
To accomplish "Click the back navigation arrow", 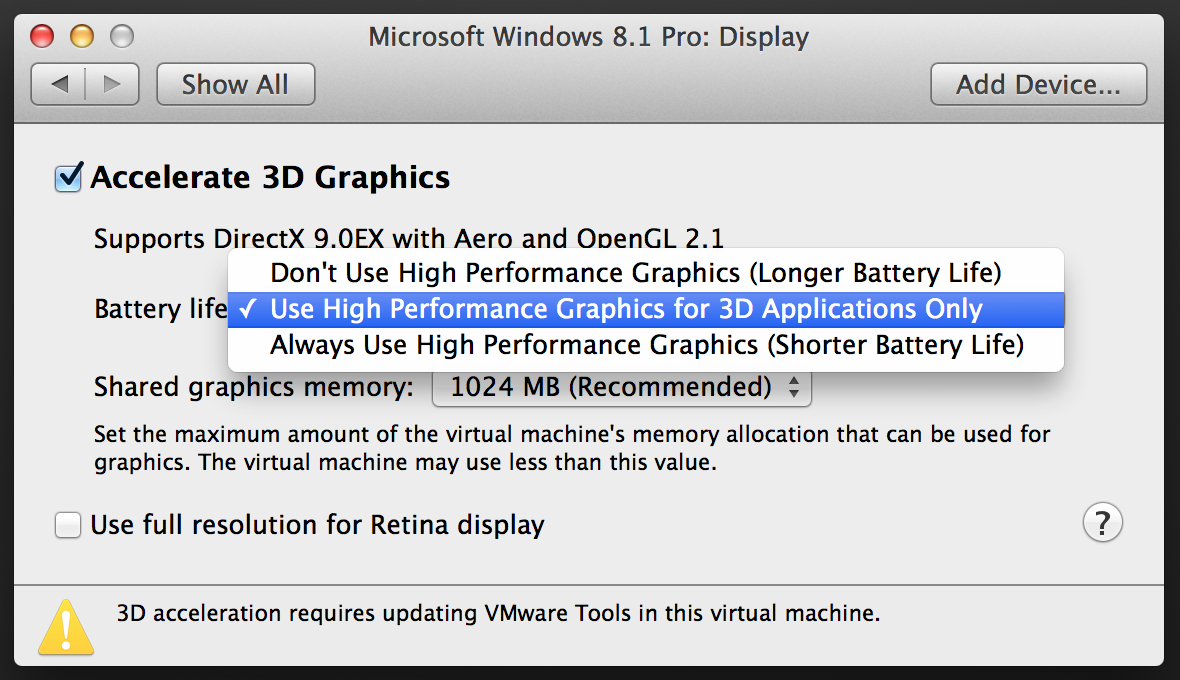I will 59,85.
